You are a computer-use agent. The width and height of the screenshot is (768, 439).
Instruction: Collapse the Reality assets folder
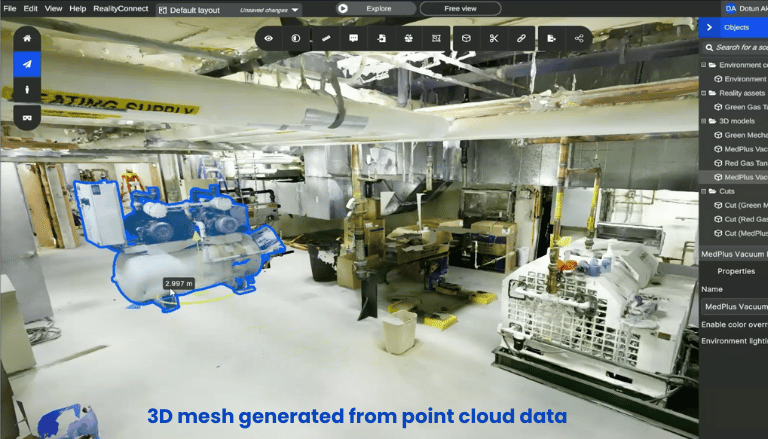tap(704, 93)
